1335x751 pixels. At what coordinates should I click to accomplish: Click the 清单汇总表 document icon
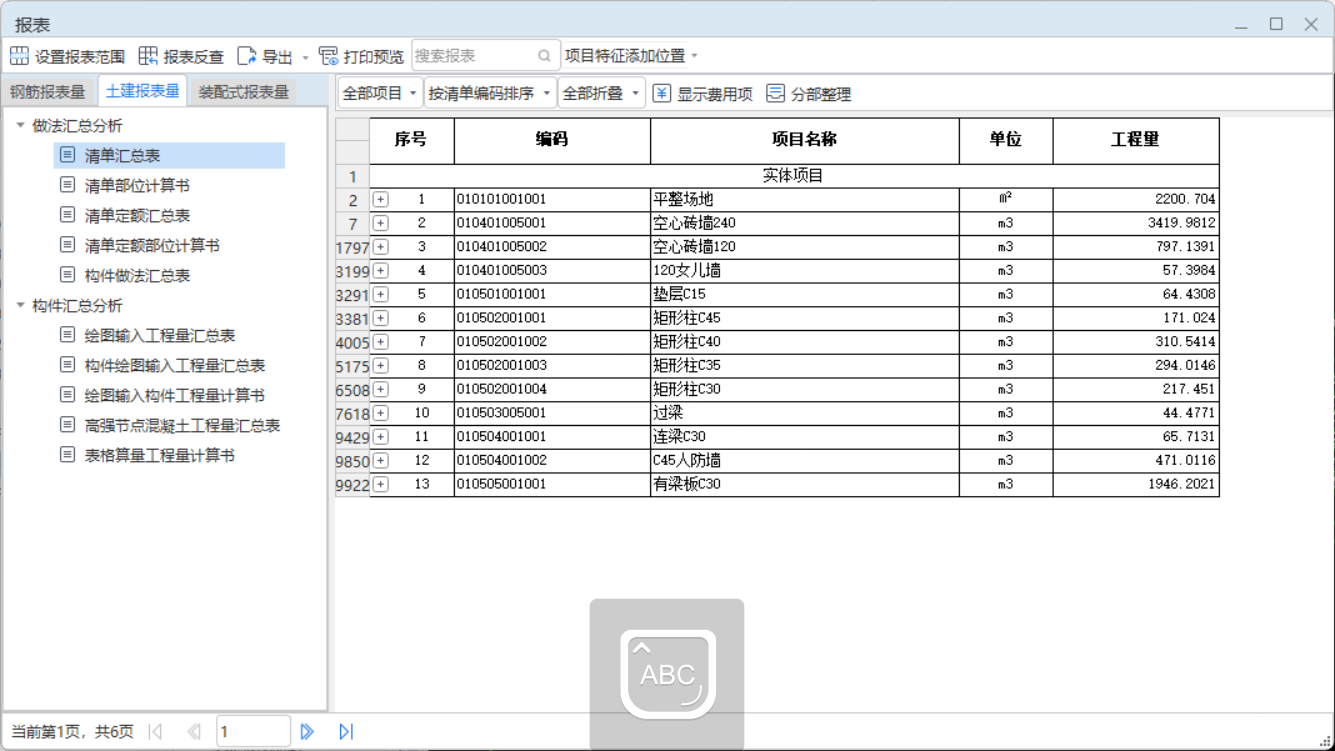(x=67, y=155)
